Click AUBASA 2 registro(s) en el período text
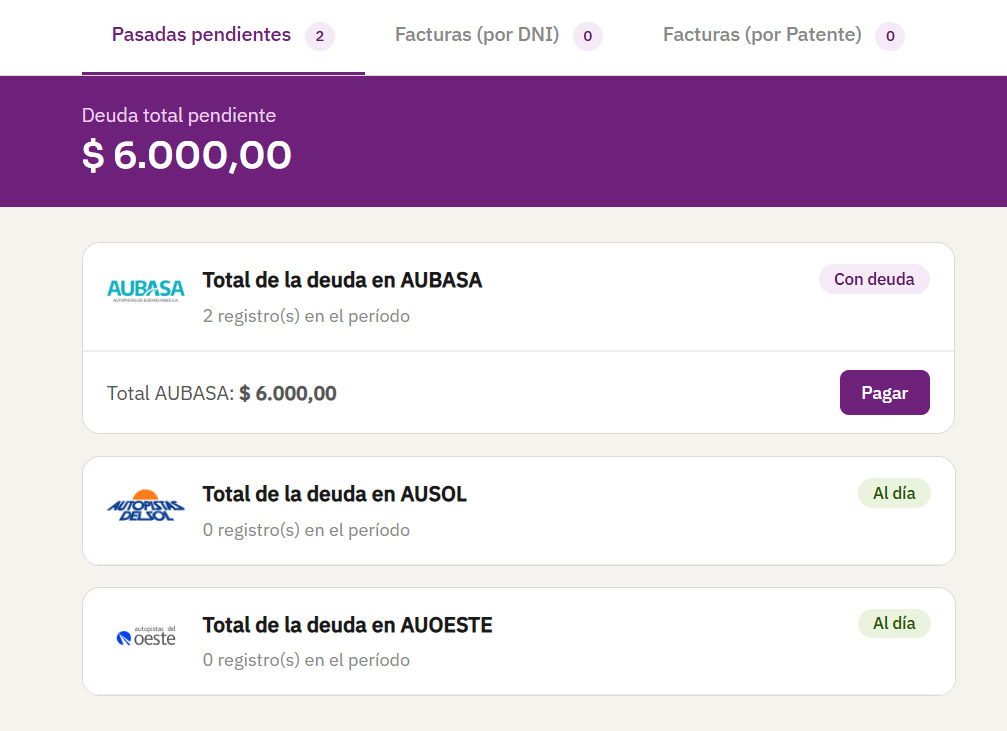Viewport: 1007px width, 731px height. 306,316
